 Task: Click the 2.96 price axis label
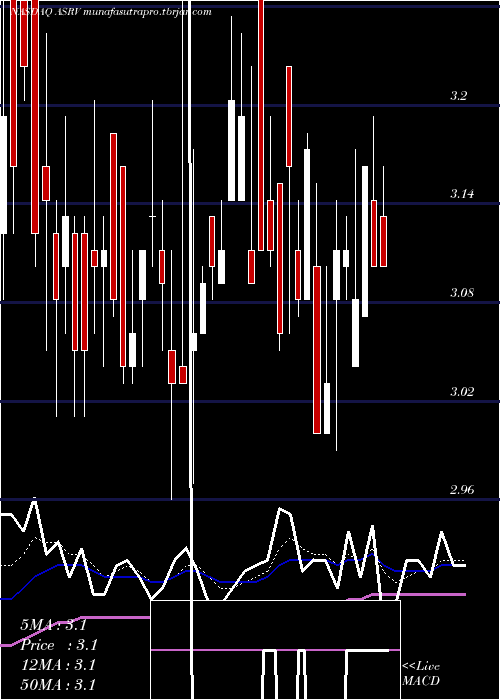tap(461, 490)
